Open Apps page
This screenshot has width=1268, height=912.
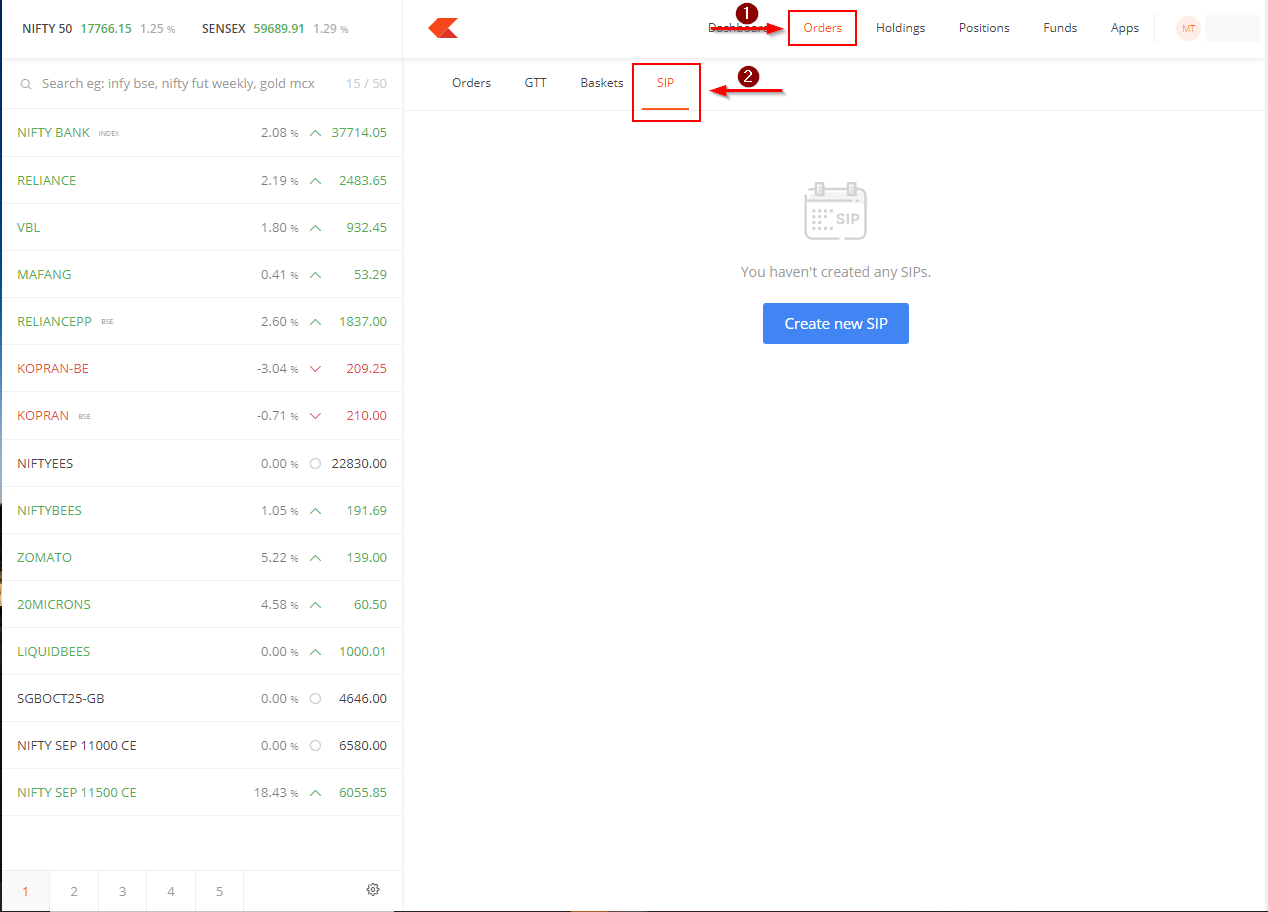[x=1125, y=28]
